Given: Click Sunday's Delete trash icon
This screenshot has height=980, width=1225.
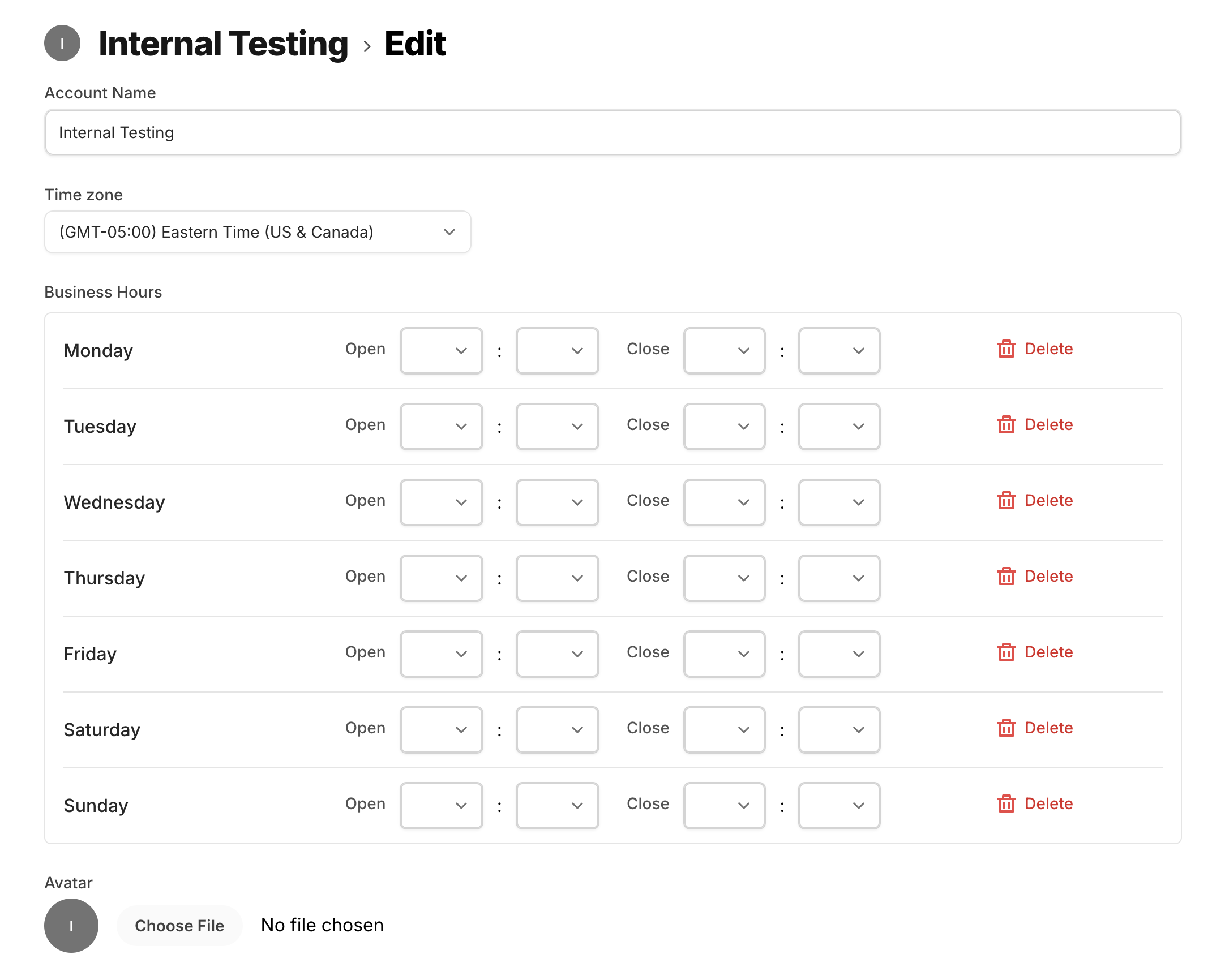Looking at the screenshot, I should (x=1006, y=803).
